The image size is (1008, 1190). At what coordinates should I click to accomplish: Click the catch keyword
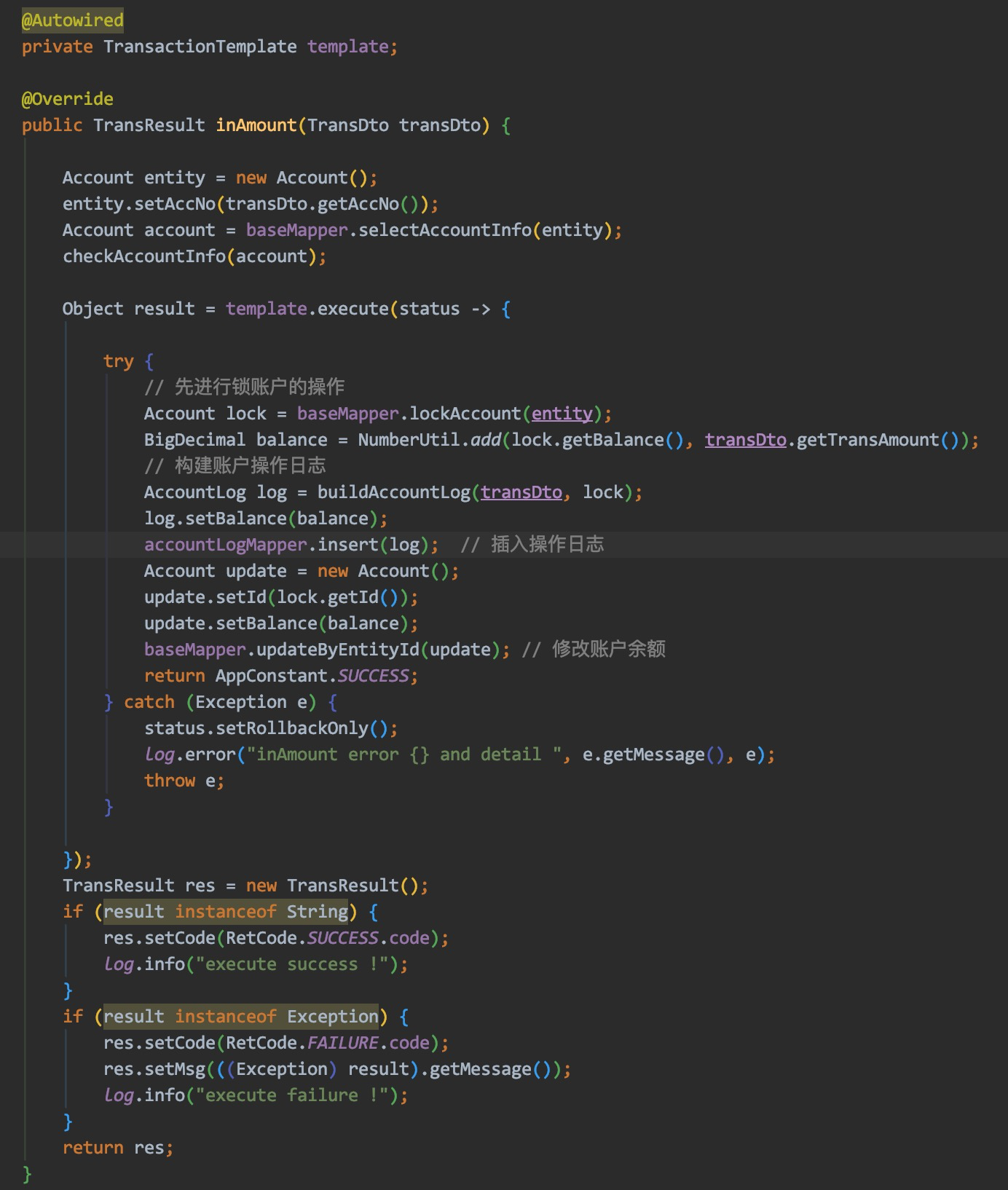(x=149, y=702)
